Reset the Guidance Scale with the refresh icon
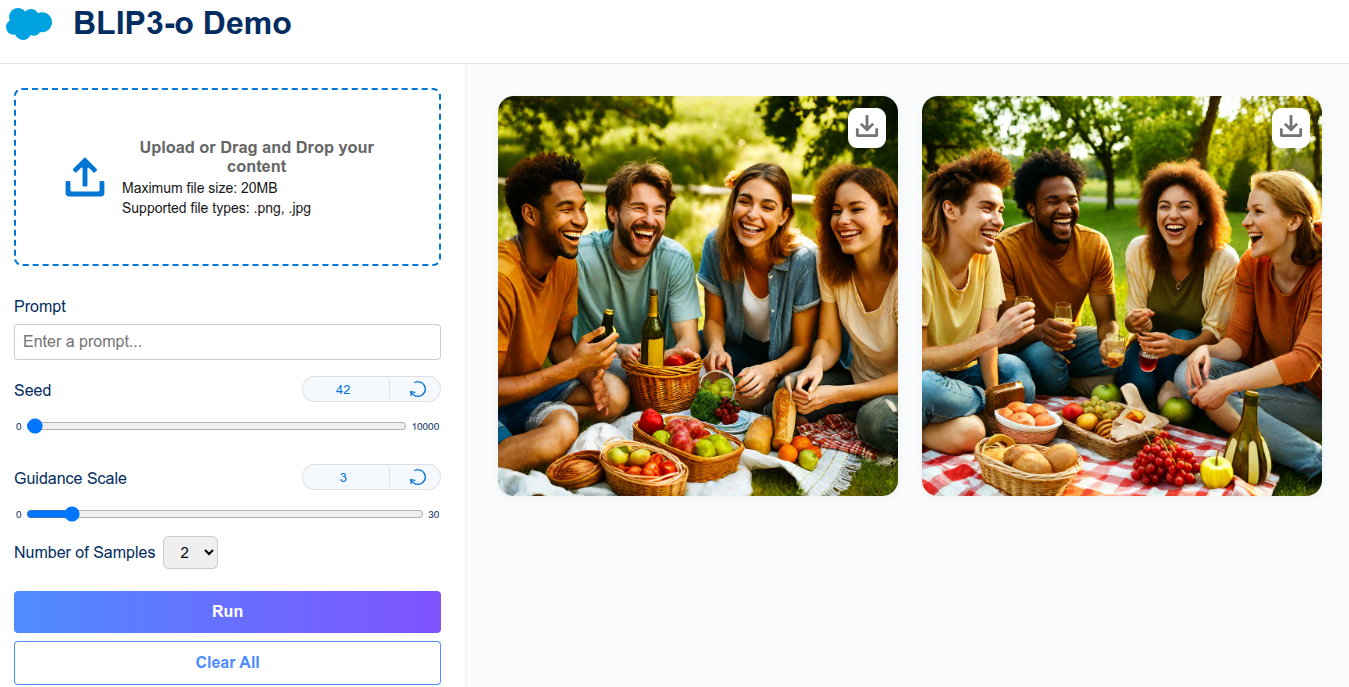Screen dimensions: 1349x687 coord(417,477)
